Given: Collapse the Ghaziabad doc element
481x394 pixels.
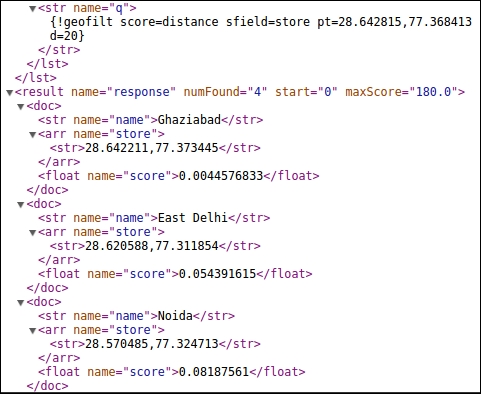Looking at the screenshot, I should click(x=21, y=107).
